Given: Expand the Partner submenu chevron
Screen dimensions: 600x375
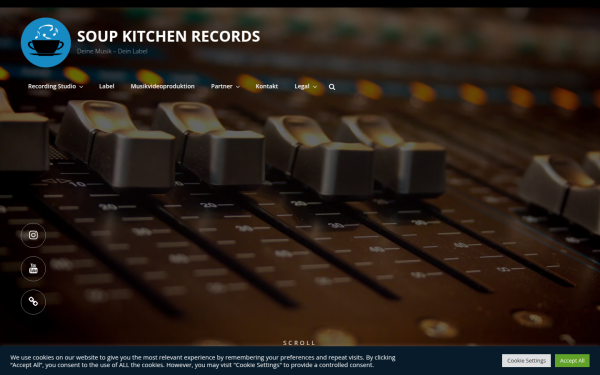Looking at the screenshot, I should (x=238, y=87).
